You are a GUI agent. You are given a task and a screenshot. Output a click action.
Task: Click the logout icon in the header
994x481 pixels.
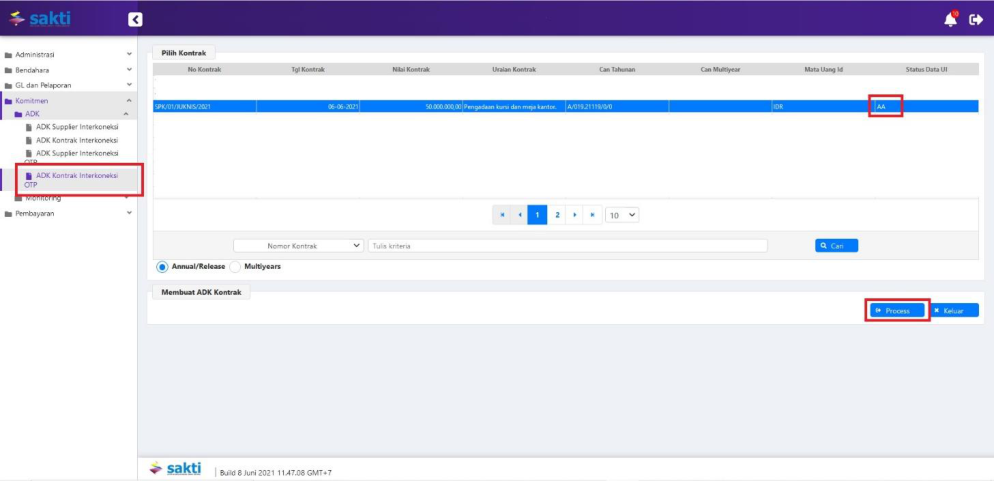click(x=976, y=19)
